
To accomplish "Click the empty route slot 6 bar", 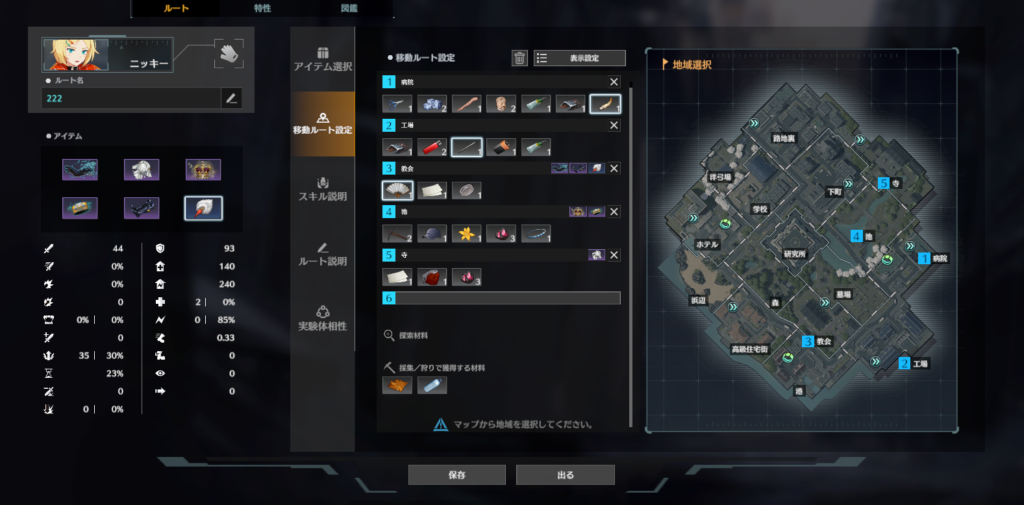I will pos(502,298).
